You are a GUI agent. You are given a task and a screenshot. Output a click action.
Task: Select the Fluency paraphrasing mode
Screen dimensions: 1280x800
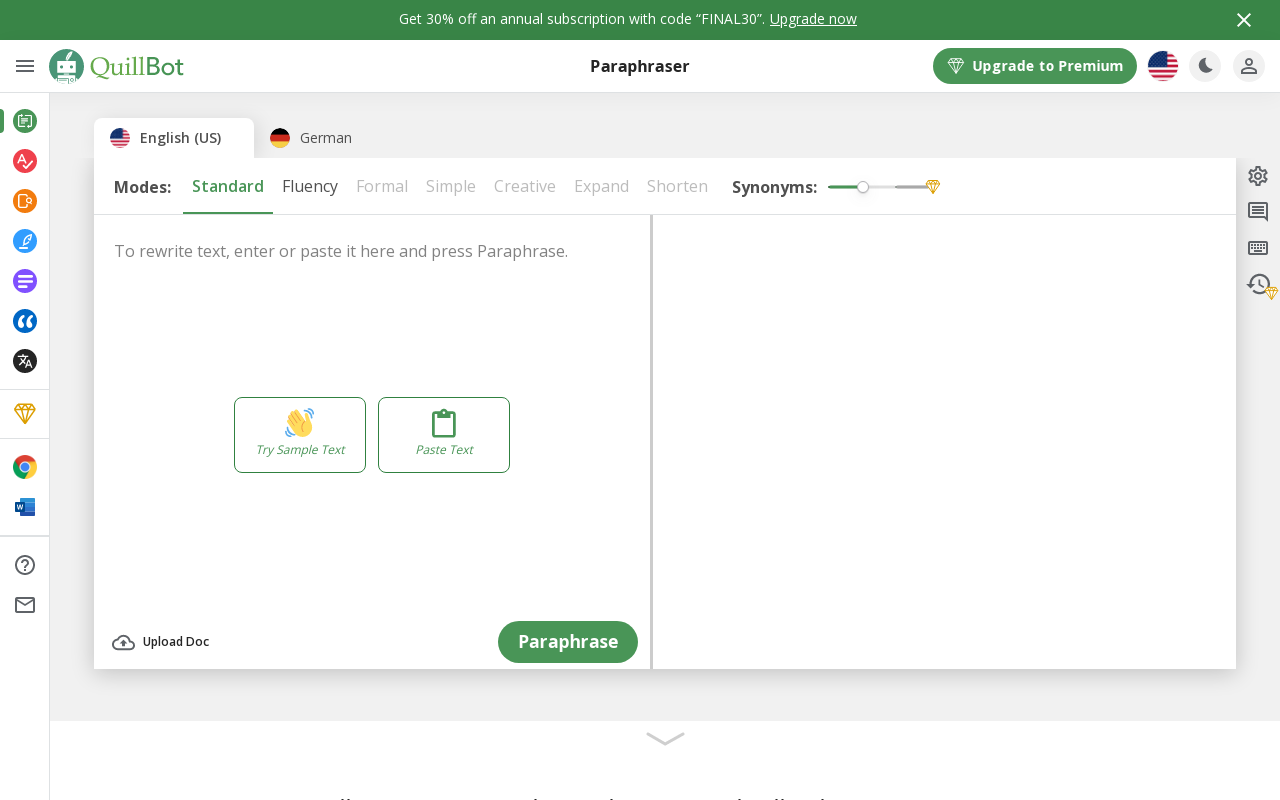310,186
